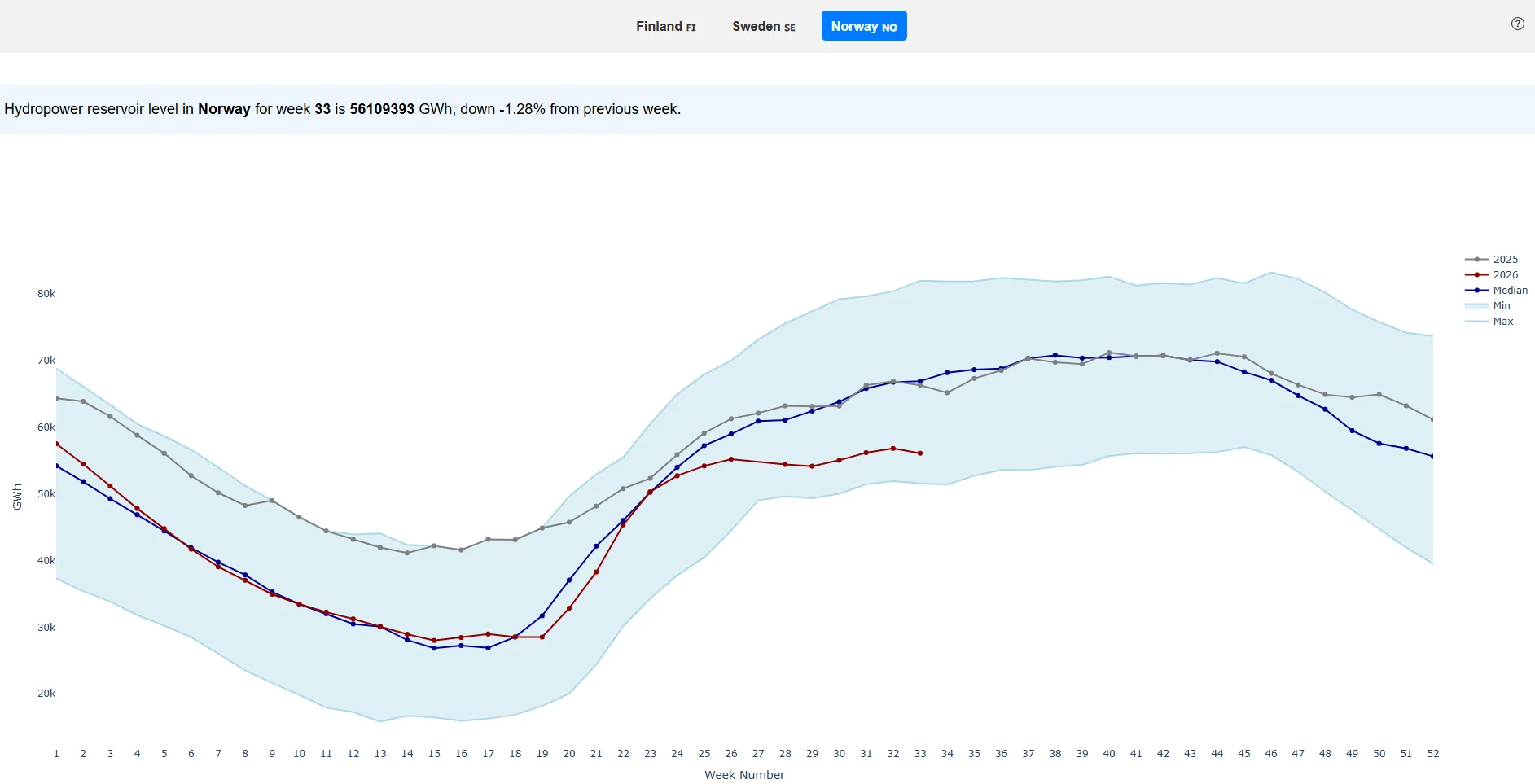Click the bold 'Norway' in the summary sentence
Screen dimensions: 1535x784
[x=224, y=109]
